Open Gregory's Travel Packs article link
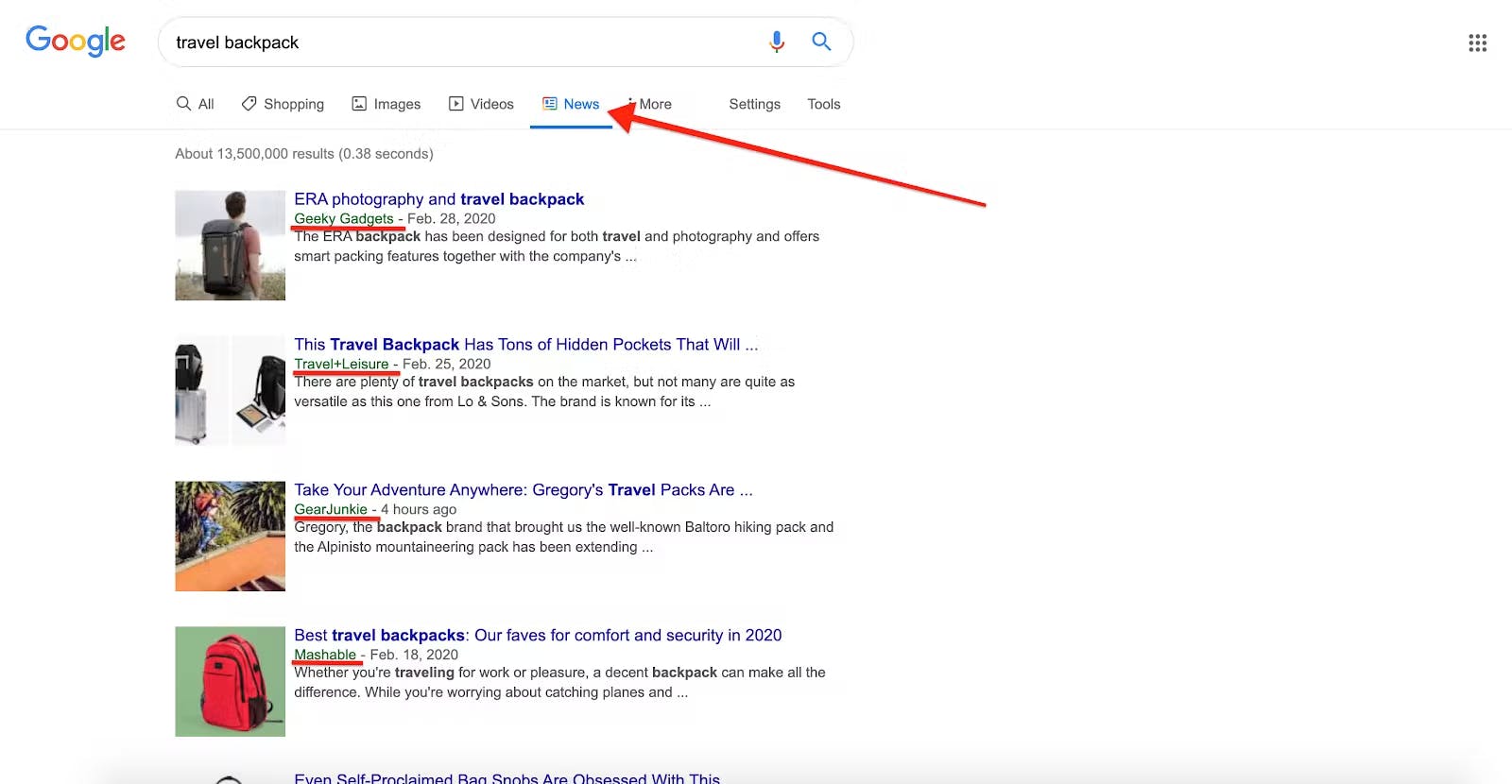The width and height of the screenshot is (1512, 784). coord(523,490)
